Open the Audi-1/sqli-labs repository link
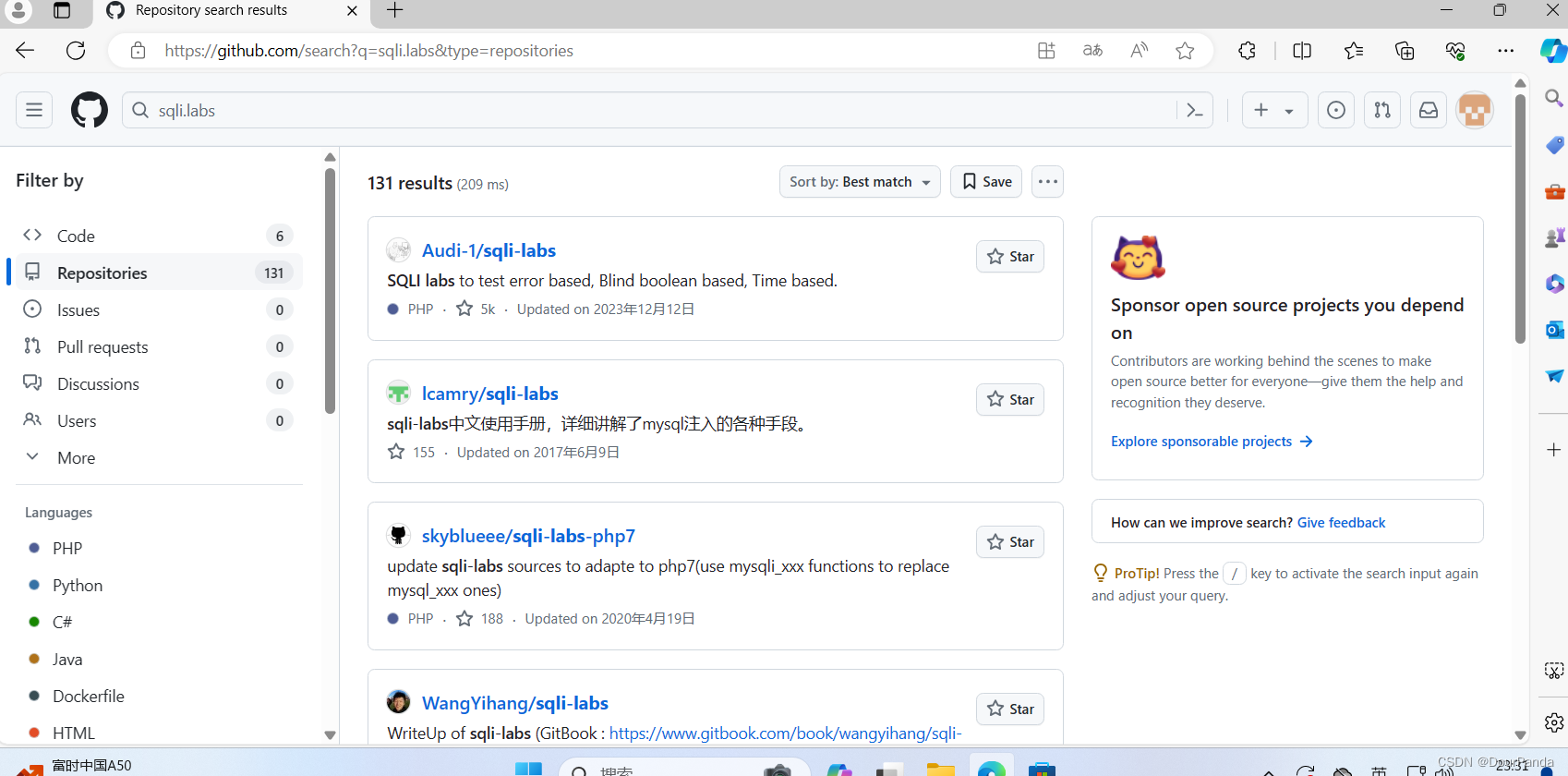The image size is (1568, 776). (x=488, y=250)
